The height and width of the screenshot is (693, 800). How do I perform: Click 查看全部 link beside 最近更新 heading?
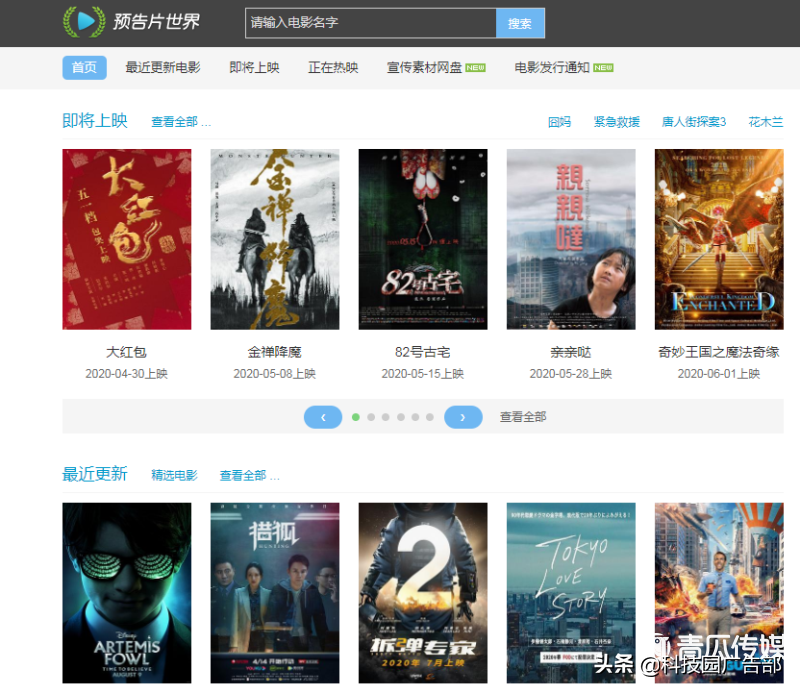click(x=249, y=476)
